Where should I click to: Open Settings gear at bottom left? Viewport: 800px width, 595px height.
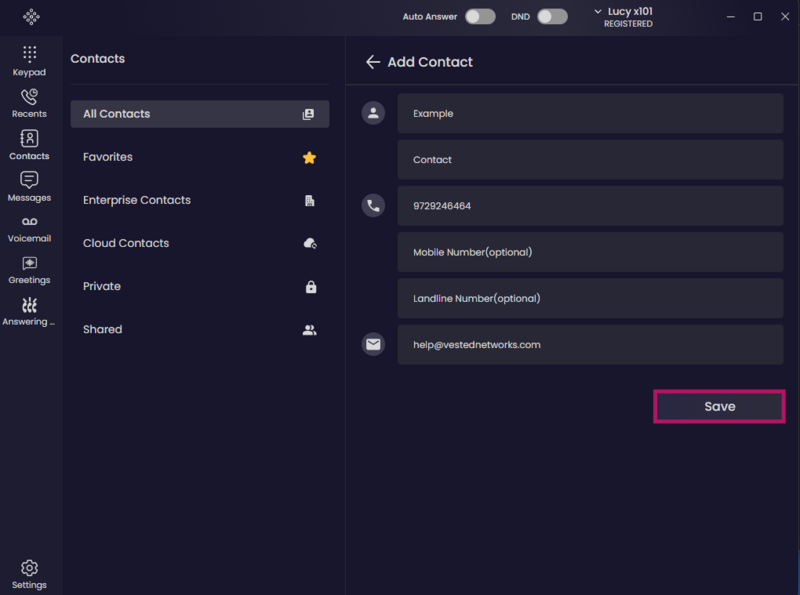coord(30,575)
